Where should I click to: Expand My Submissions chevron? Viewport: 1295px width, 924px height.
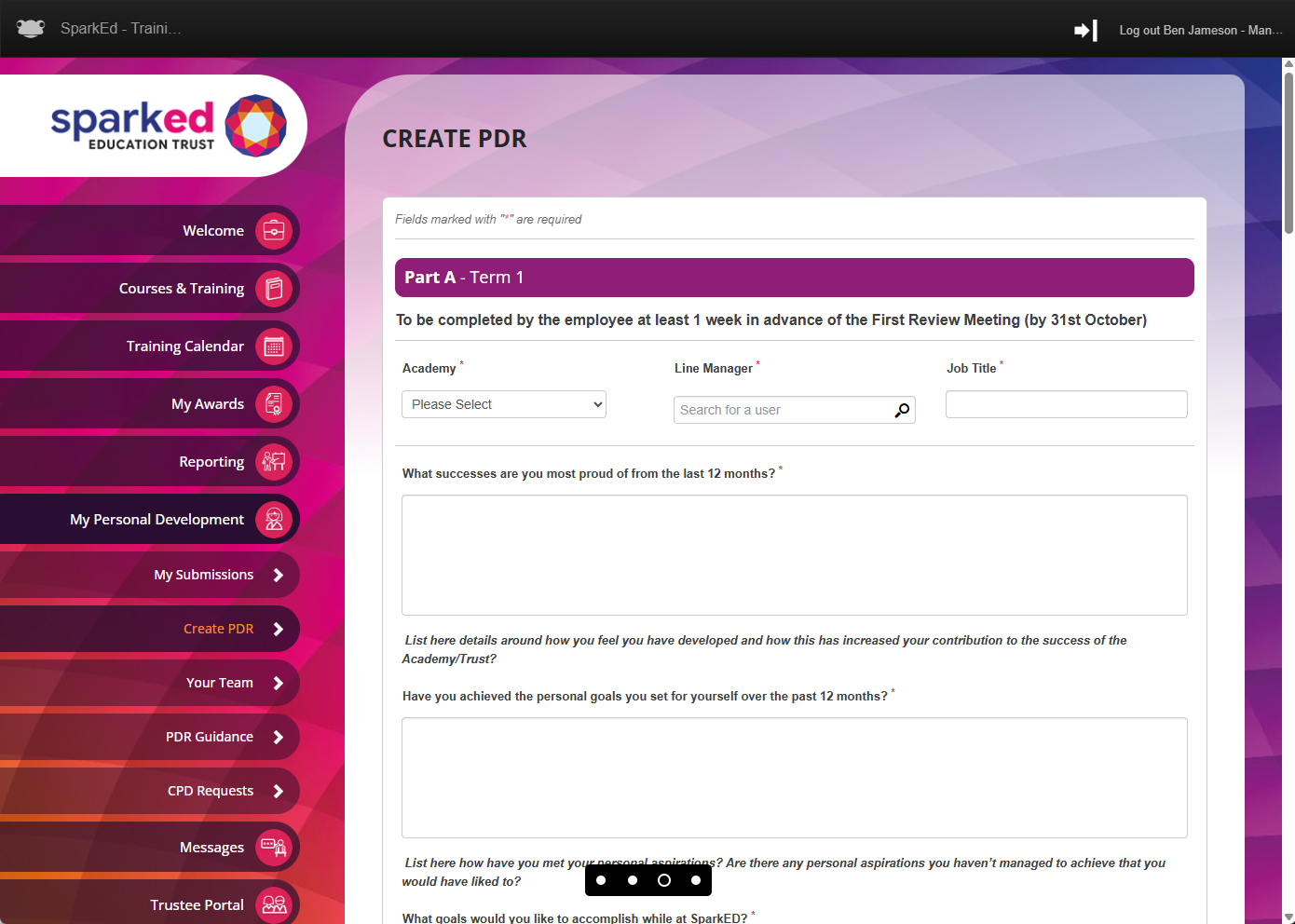(278, 575)
